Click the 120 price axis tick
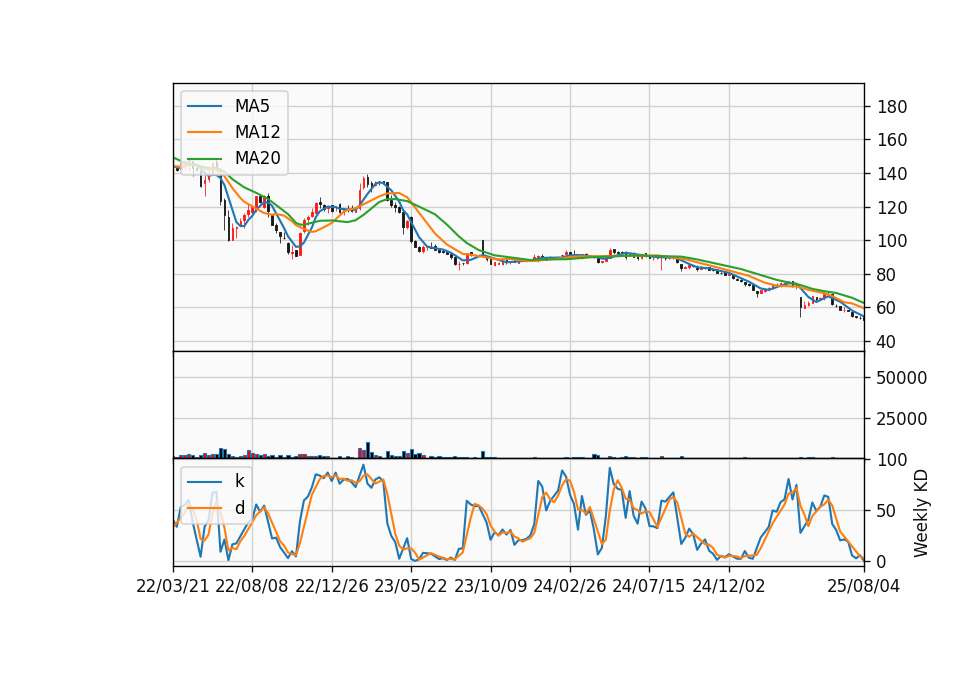 tap(892, 208)
